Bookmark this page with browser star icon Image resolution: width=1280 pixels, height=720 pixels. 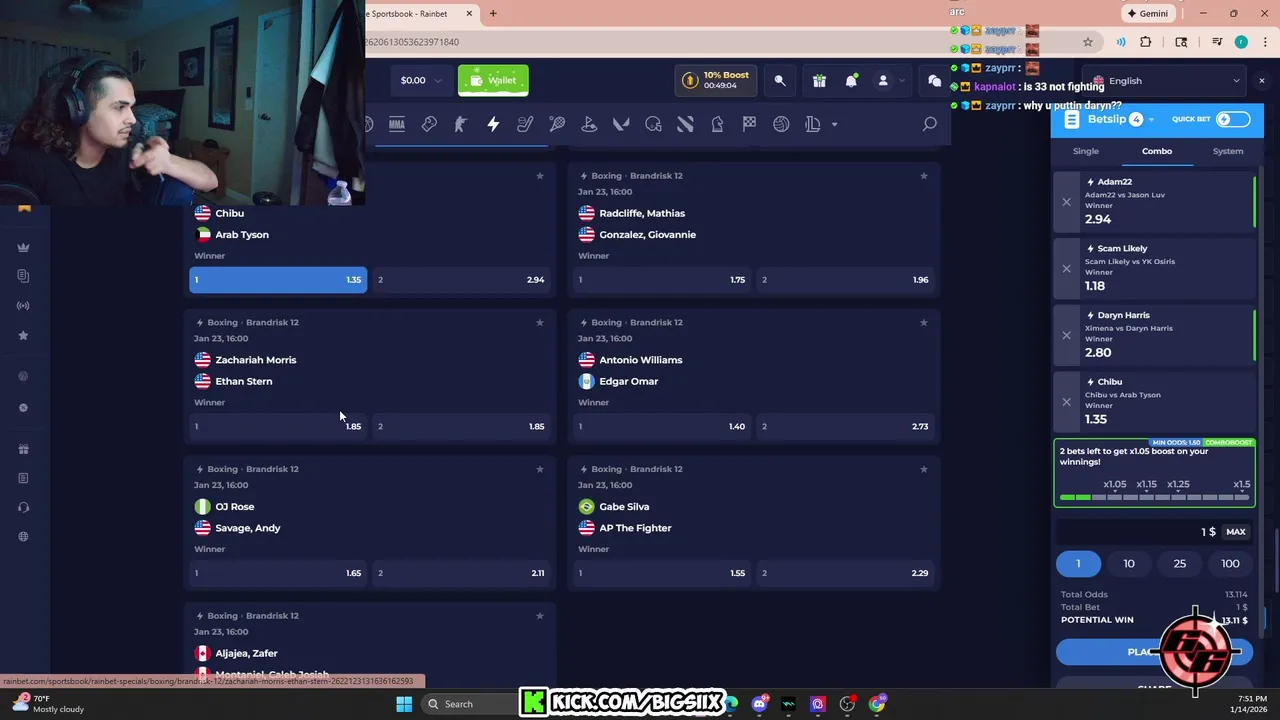pos(1088,42)
